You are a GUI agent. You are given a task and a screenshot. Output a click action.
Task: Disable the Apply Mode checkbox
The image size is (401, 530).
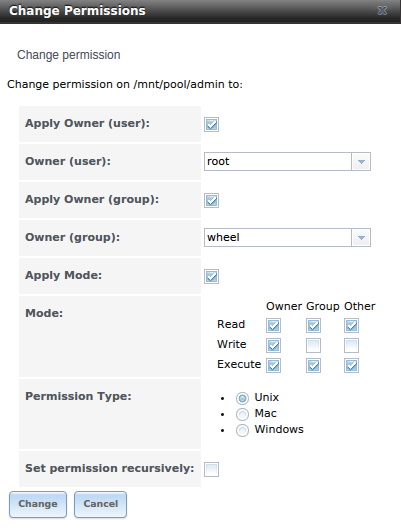[211, 276]
